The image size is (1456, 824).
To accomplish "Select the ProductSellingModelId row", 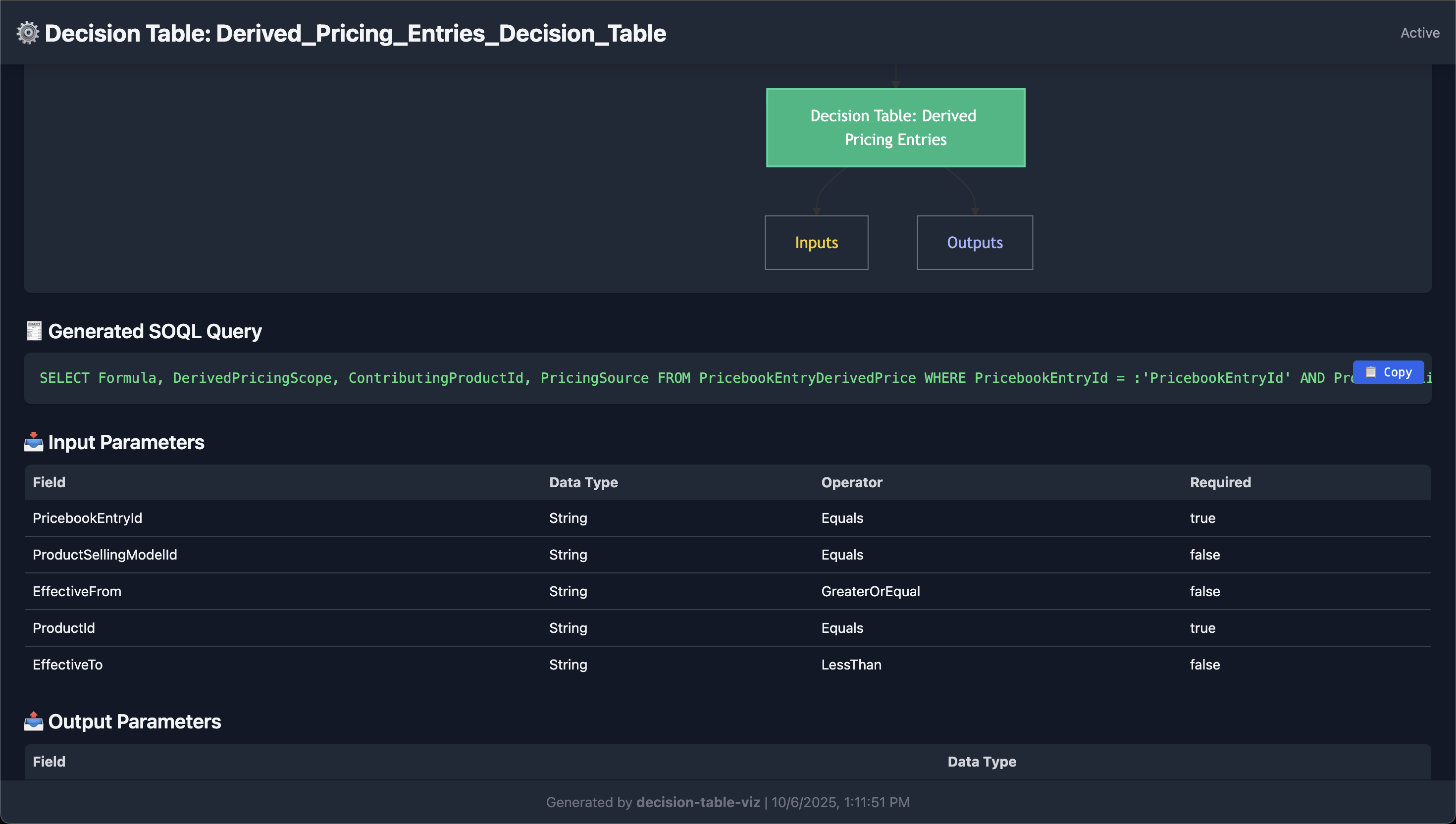I will pos(104,555).
